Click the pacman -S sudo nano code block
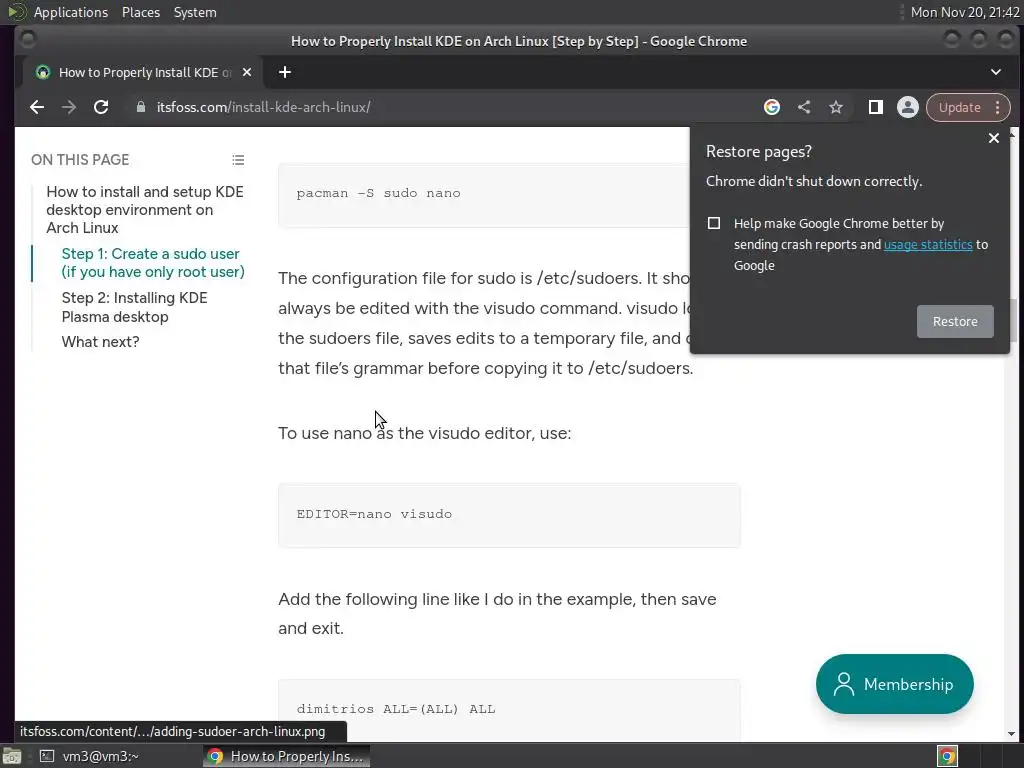Viewport: 1024px width, 768px height. [x=483, y=195]
